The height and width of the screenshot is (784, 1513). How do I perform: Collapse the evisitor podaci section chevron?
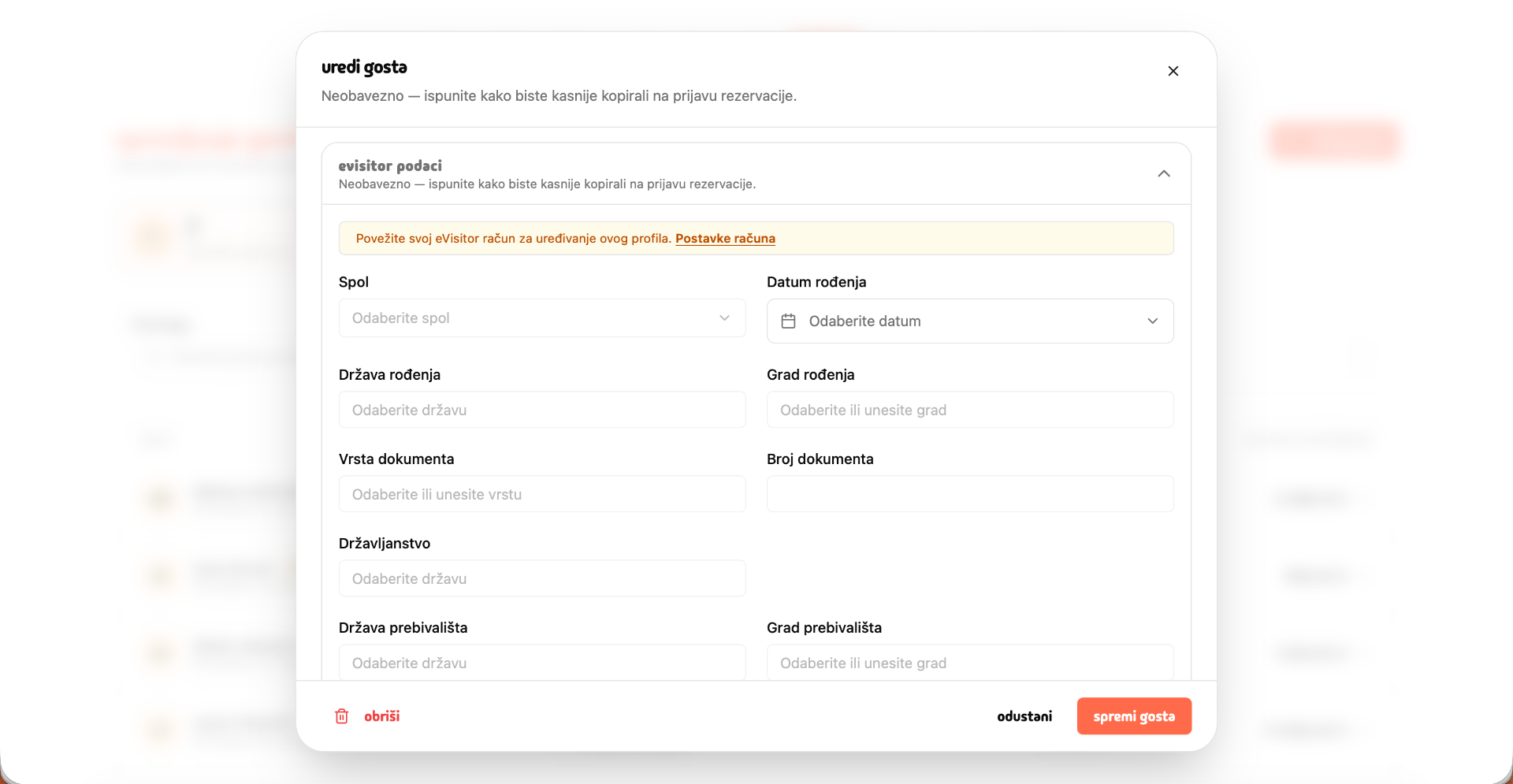(1163, 173)
